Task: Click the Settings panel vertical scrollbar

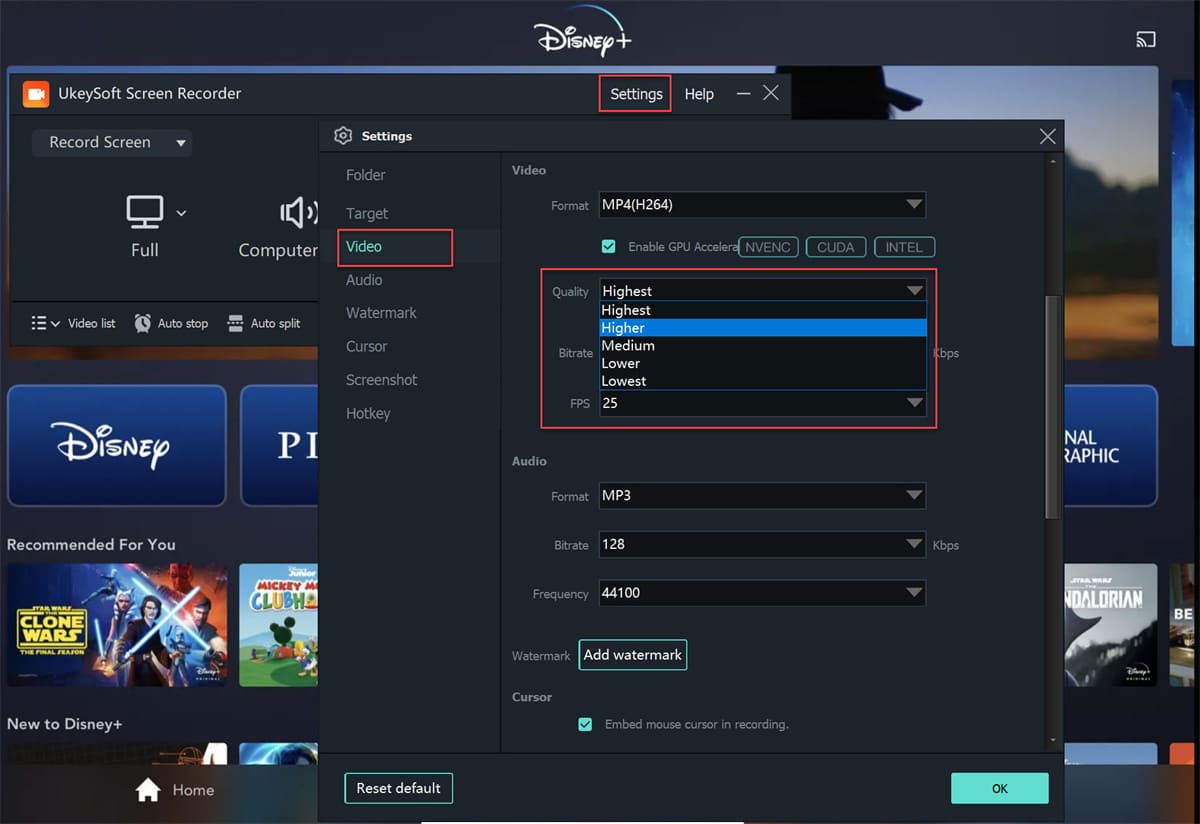Action: pos(1051,400)
